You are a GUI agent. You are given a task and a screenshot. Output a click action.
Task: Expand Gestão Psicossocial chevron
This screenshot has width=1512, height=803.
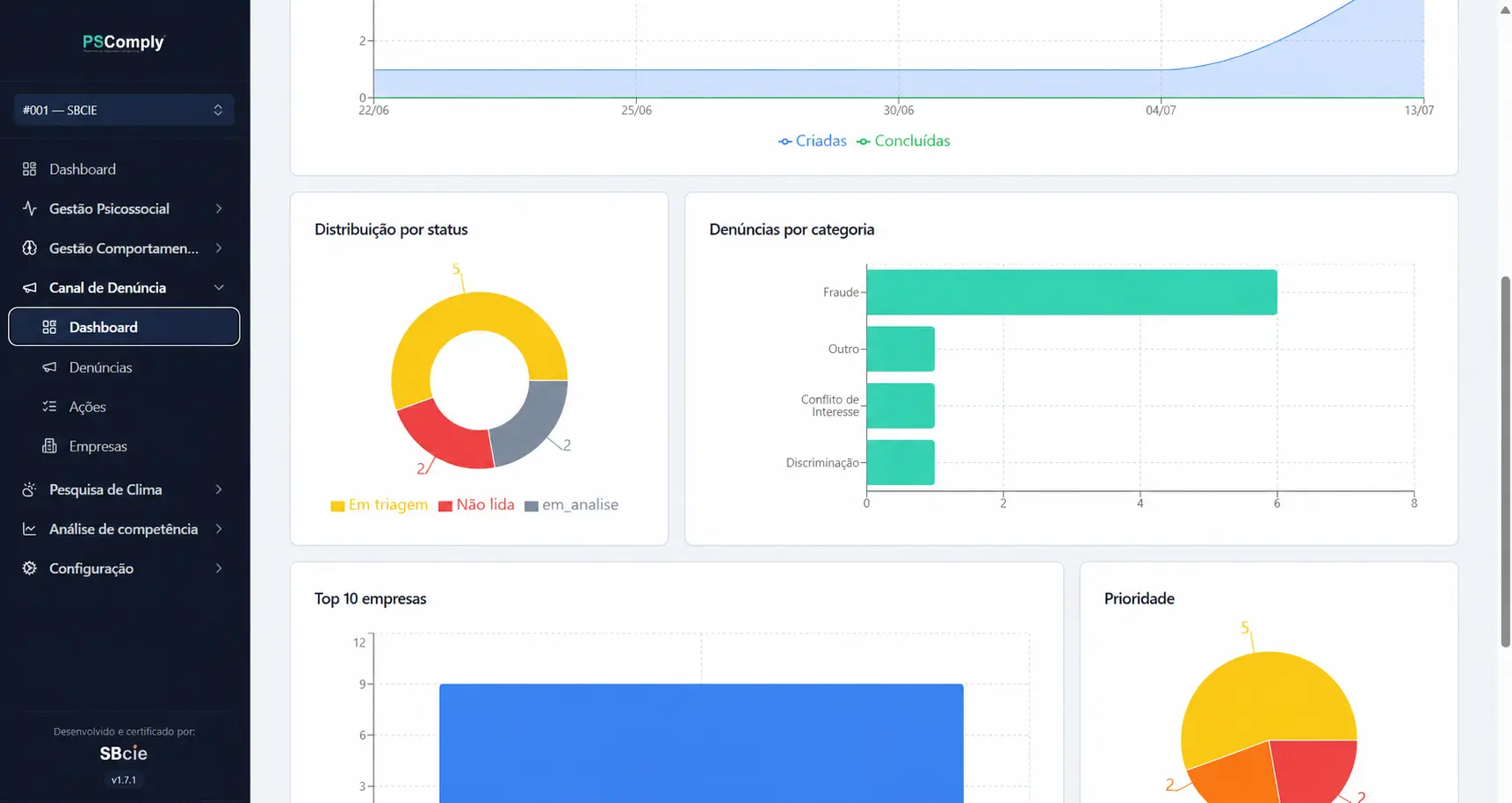click(219, 208)
